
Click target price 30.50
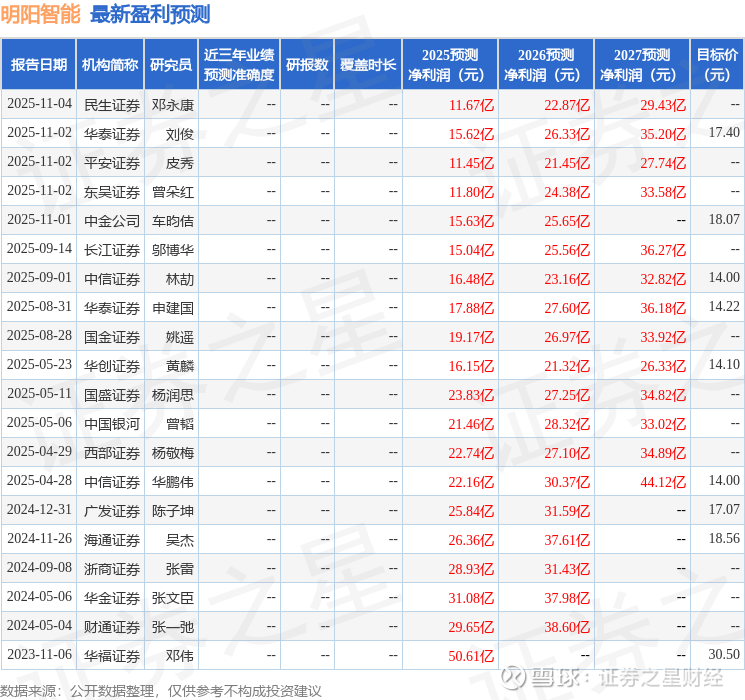724,654
